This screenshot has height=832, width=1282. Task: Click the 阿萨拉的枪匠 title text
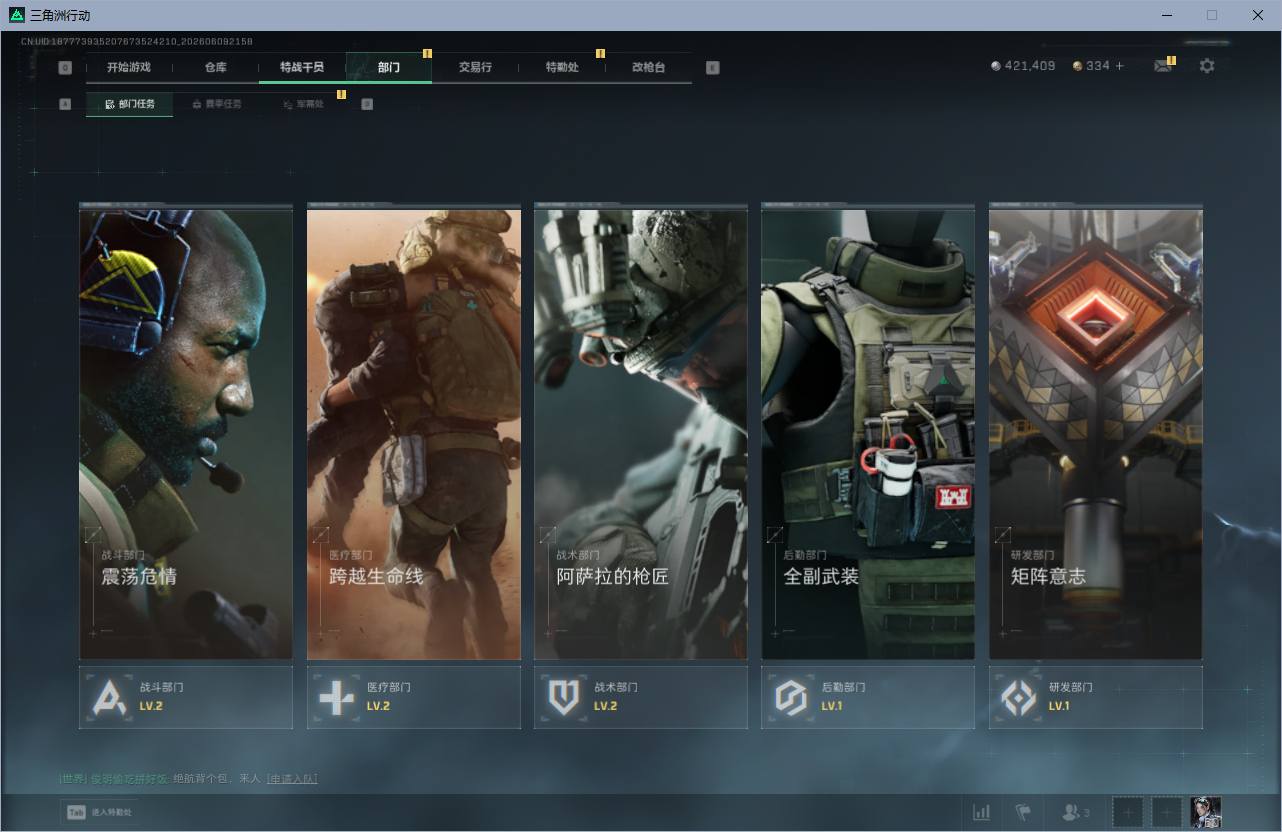(613, 576)
